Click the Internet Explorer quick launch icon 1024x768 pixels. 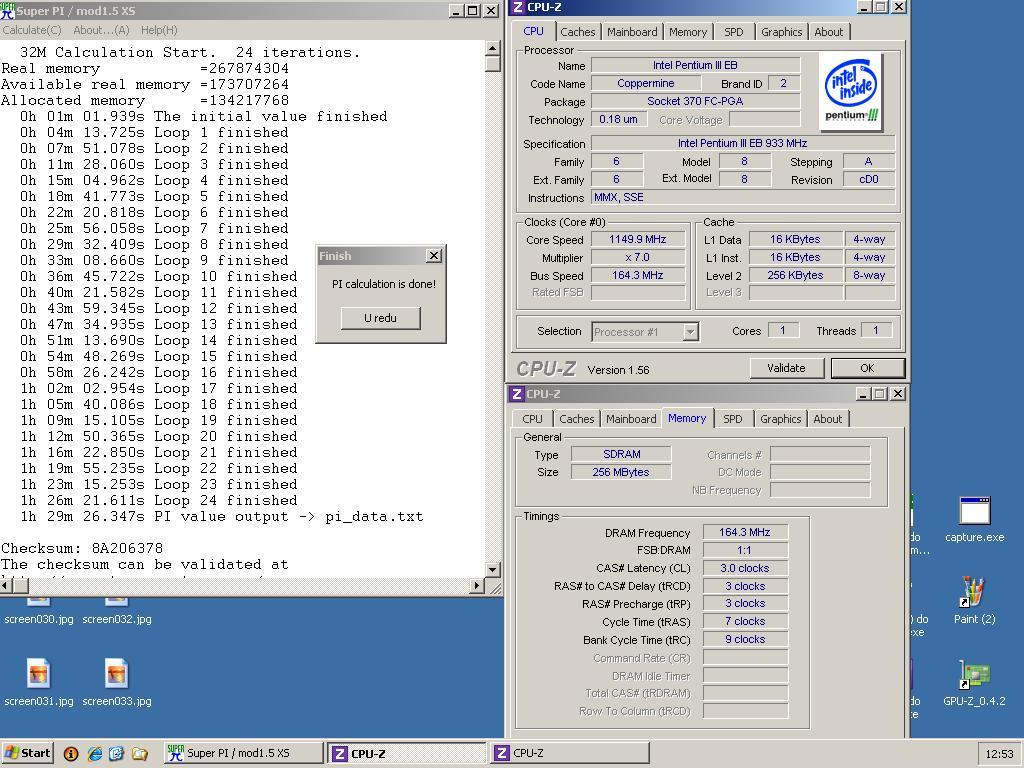(95, 754)
